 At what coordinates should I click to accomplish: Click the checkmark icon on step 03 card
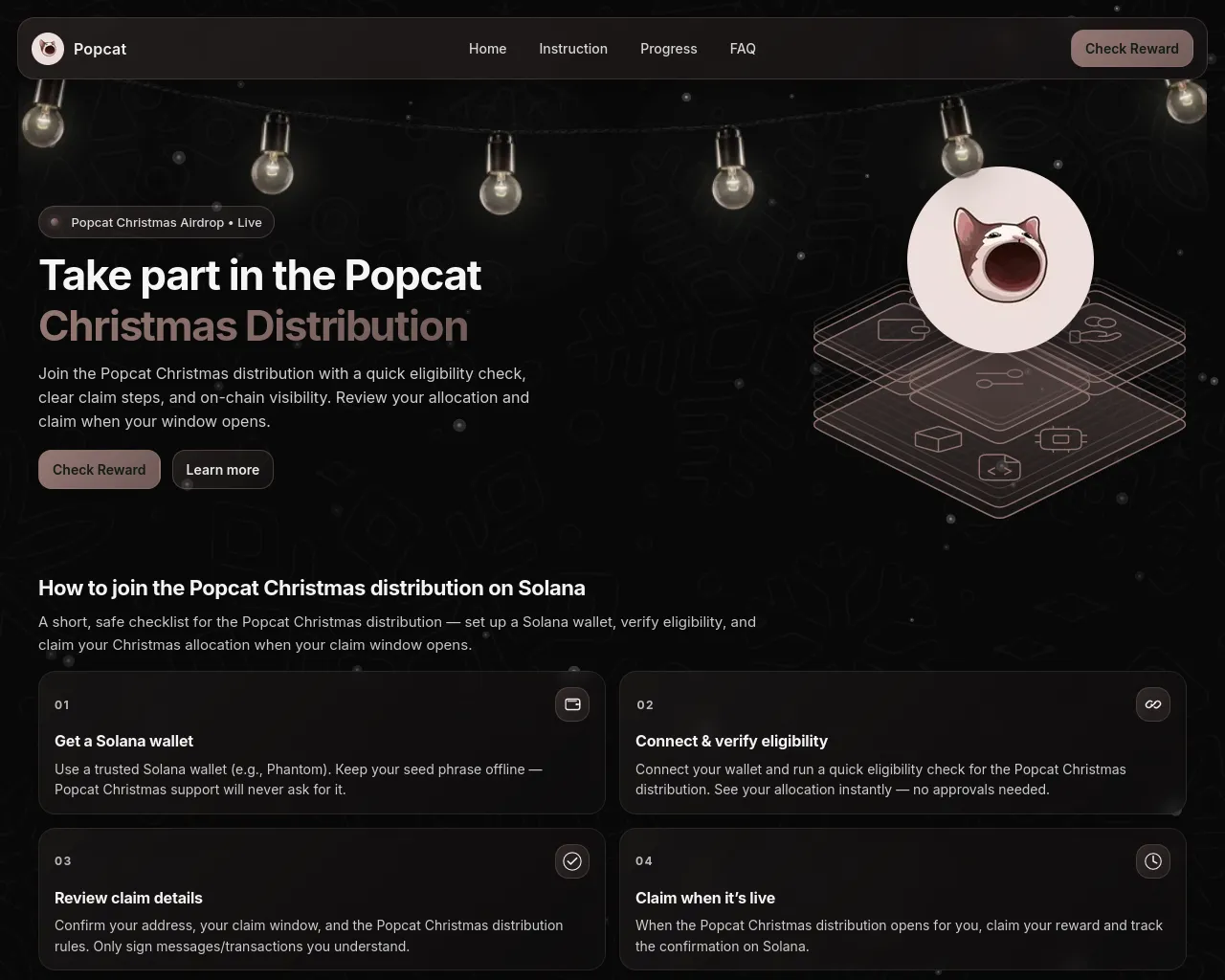point(572,861)
